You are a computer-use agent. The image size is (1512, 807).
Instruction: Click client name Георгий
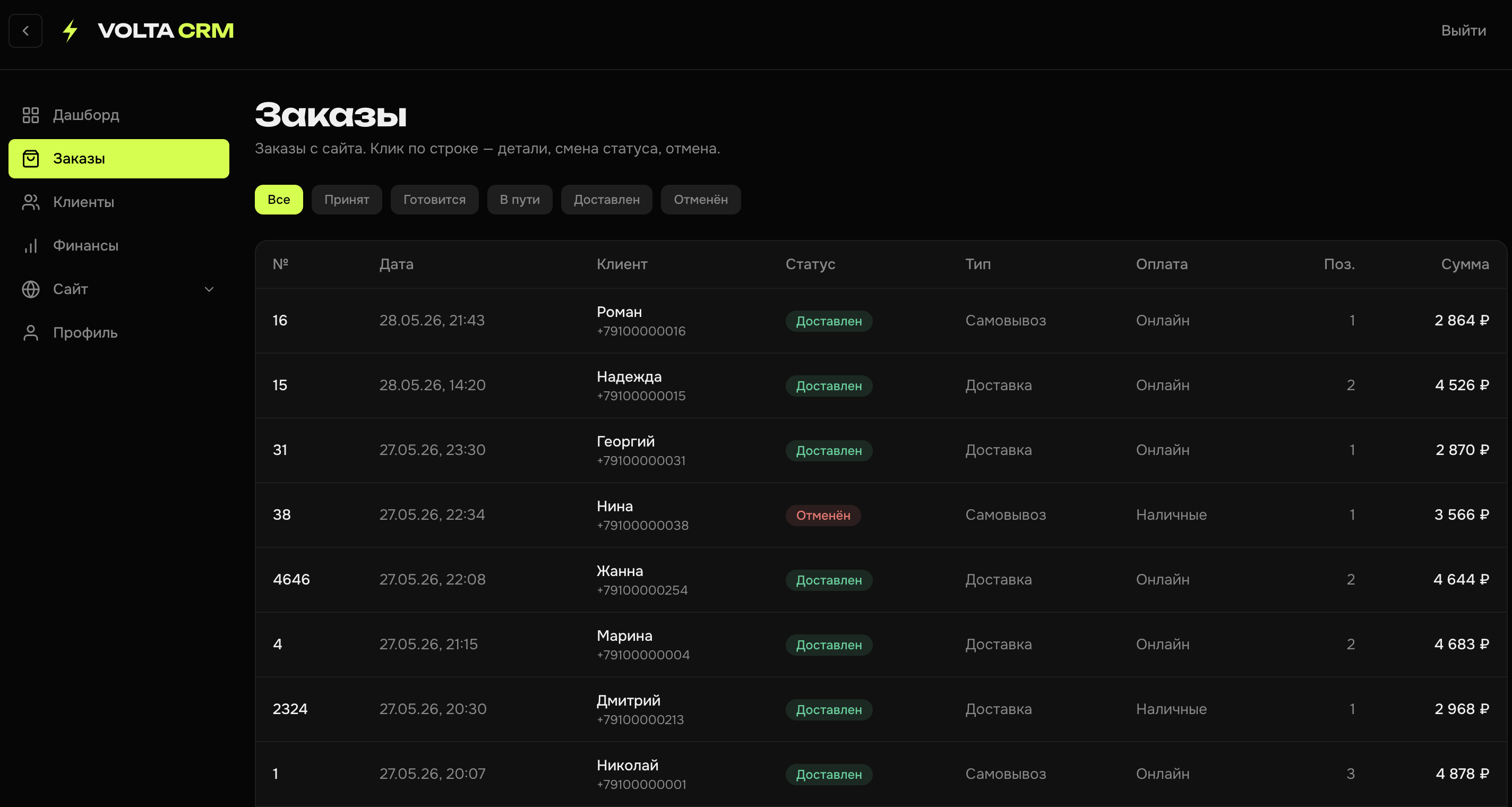(x=626, y=441)
